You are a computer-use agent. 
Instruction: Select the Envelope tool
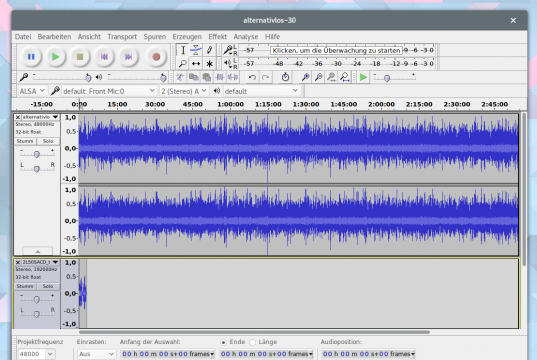pos(196,50)
